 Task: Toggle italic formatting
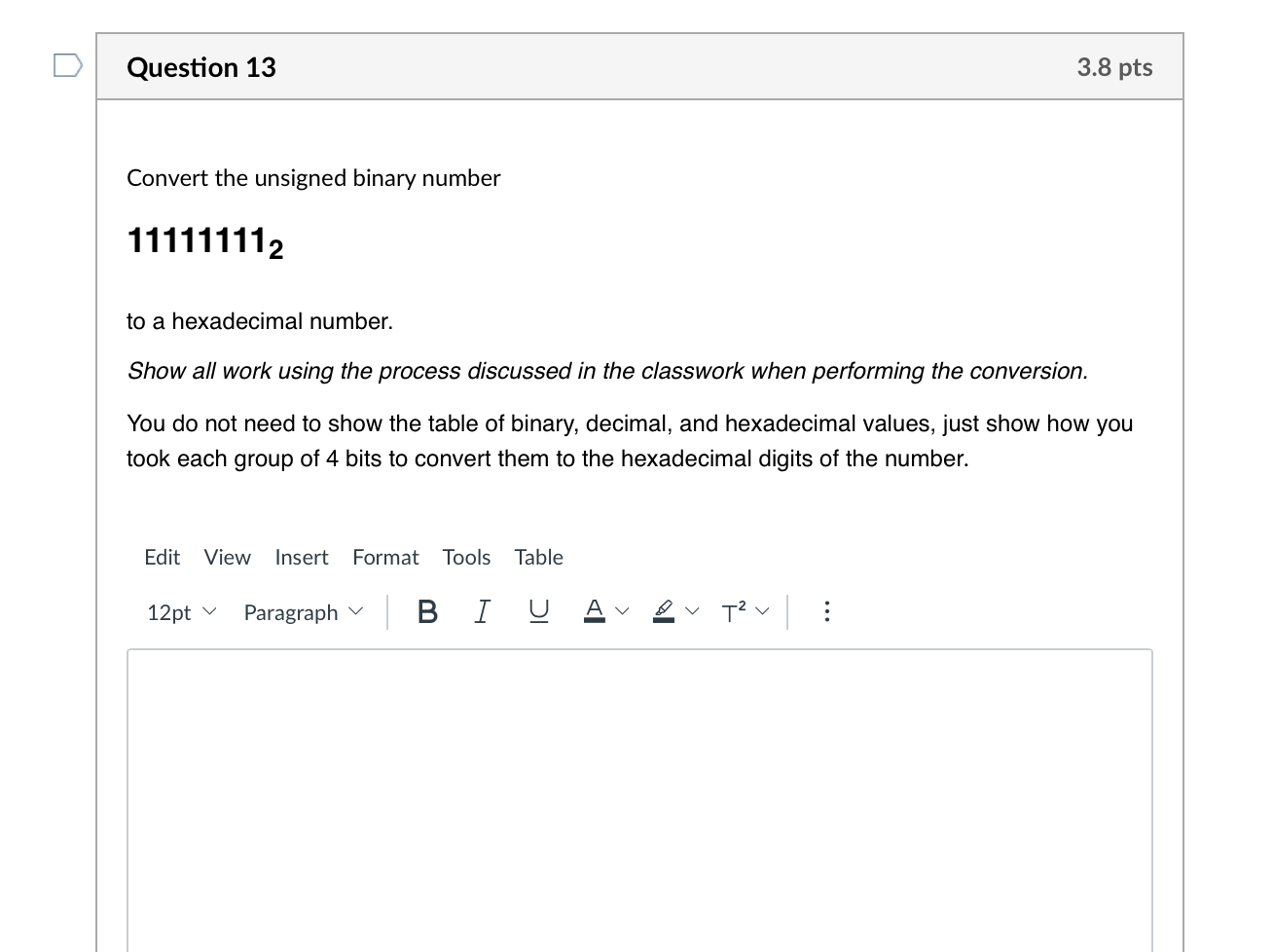[x=482, y=611]
